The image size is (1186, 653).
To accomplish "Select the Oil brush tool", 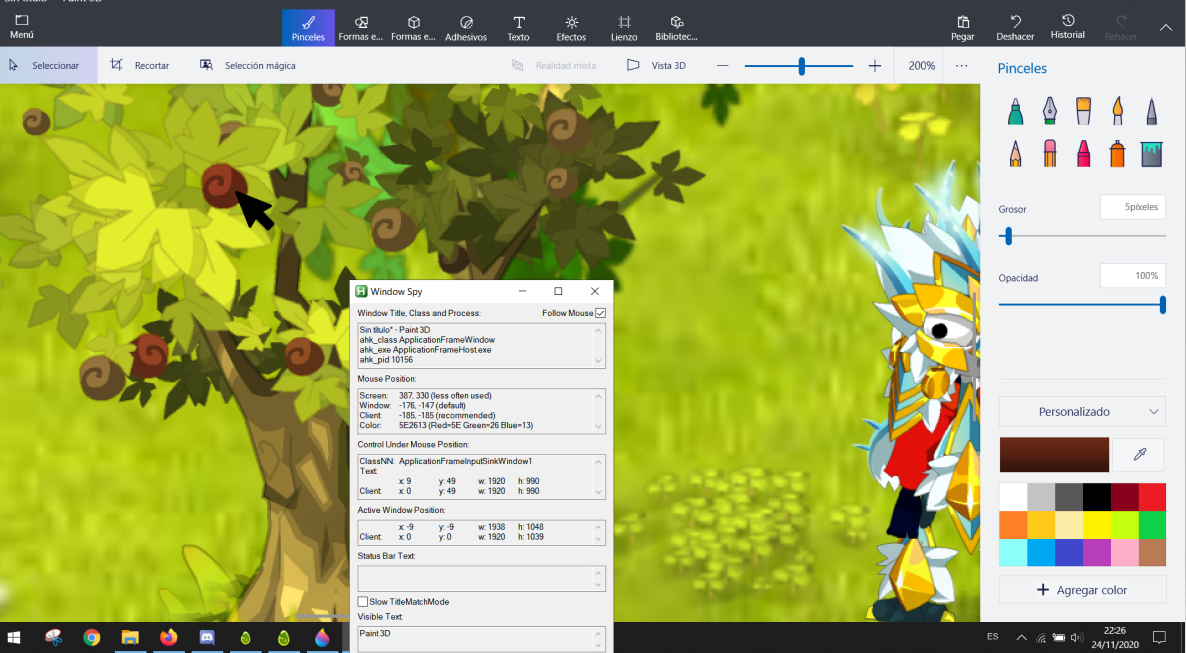I will point(1083,111).
